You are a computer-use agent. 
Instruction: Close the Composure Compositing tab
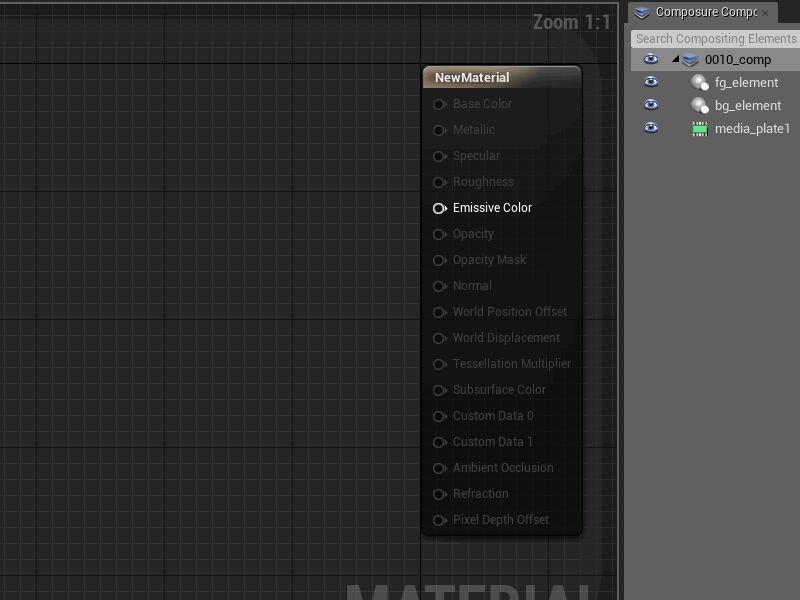pyautogui.click(x=766, y=13)
